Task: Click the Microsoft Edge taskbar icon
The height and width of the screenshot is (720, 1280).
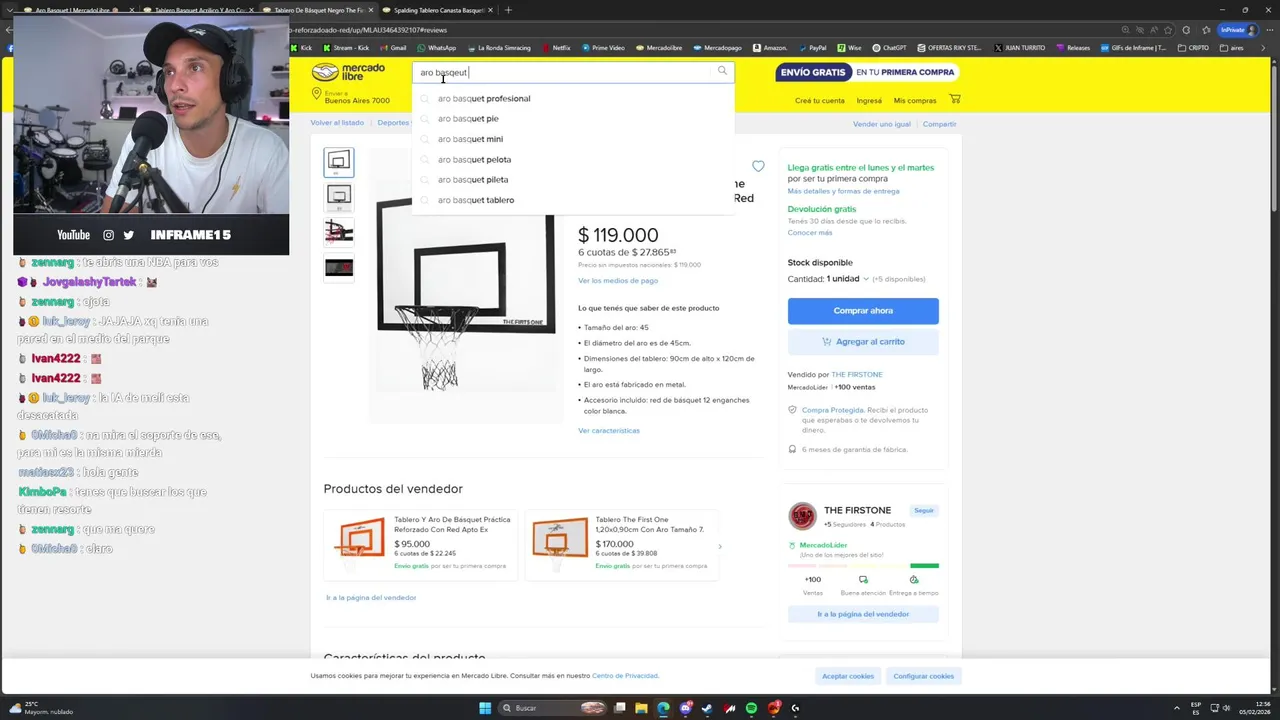Action: coord(663,708)
